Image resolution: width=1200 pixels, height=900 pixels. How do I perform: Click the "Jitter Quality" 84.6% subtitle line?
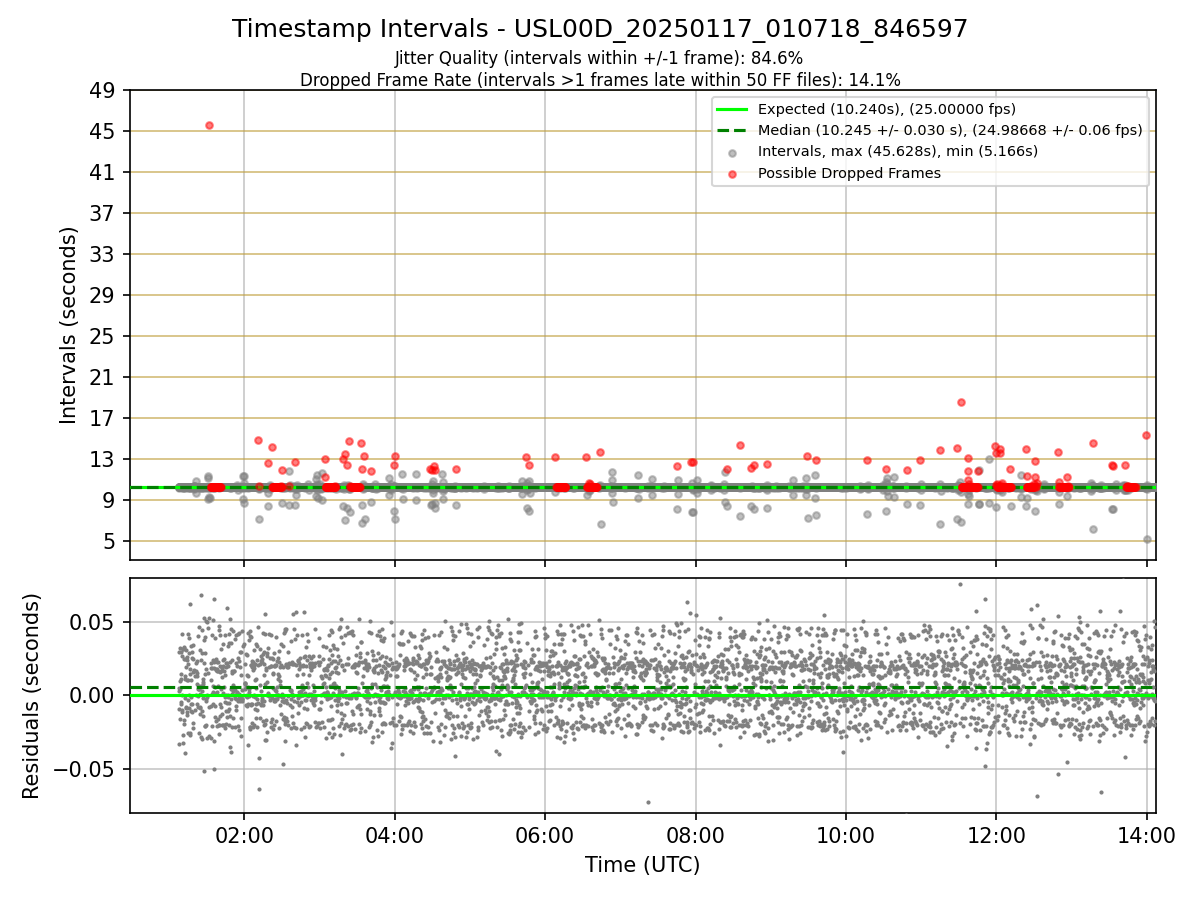599,58
